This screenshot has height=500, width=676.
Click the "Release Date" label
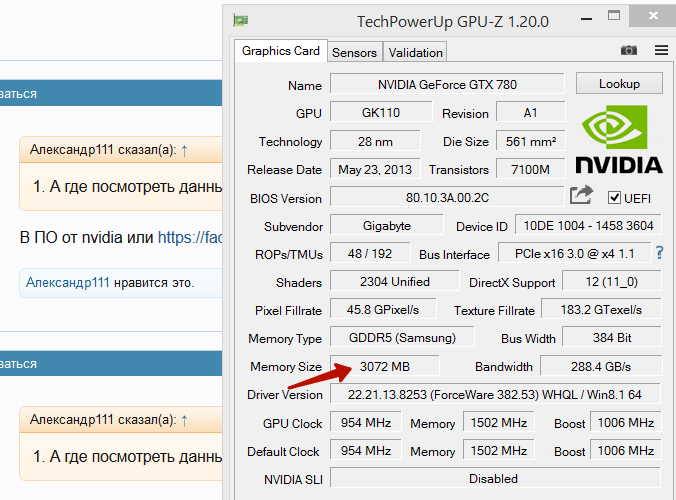point(285,170)
